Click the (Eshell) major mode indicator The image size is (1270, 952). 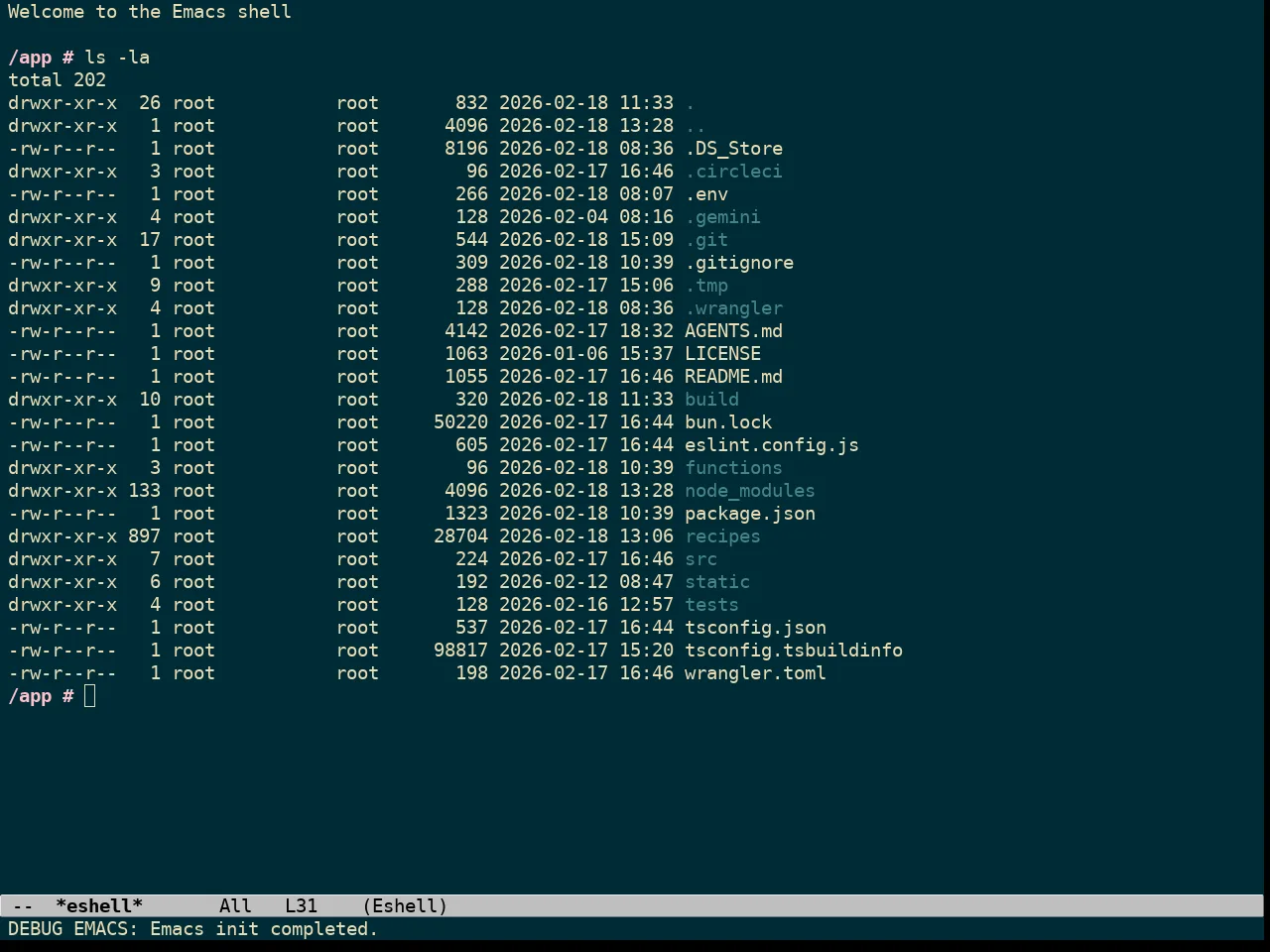405,906
